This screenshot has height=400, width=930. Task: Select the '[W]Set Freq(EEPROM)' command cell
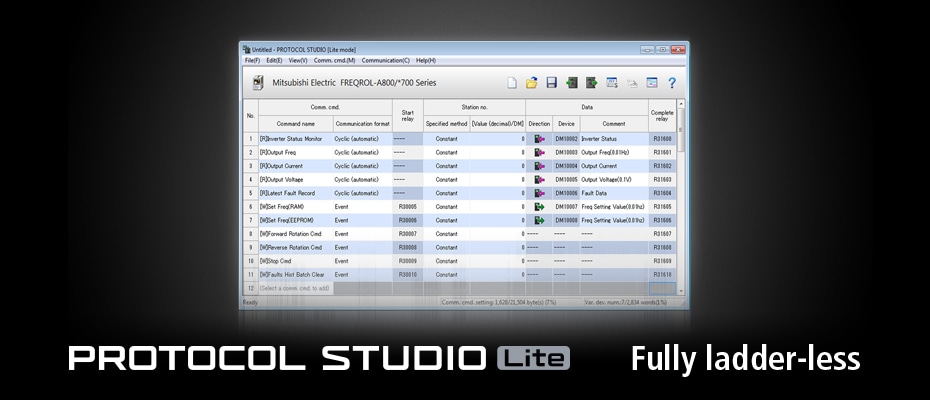point(295,220)
